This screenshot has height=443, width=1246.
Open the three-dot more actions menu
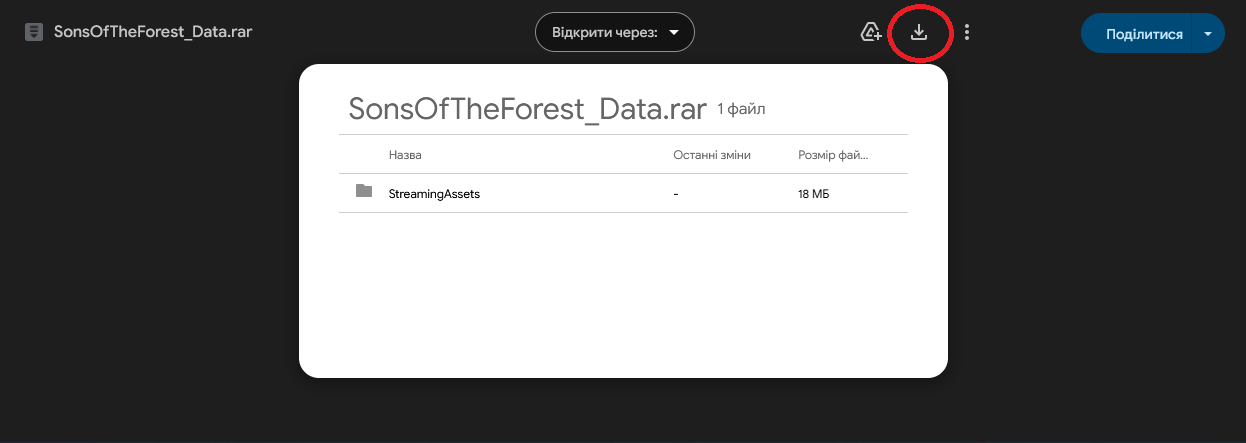tap(967, 33)
